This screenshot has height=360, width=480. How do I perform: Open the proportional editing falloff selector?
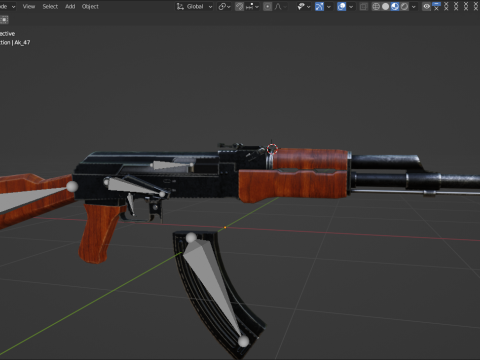280,6
